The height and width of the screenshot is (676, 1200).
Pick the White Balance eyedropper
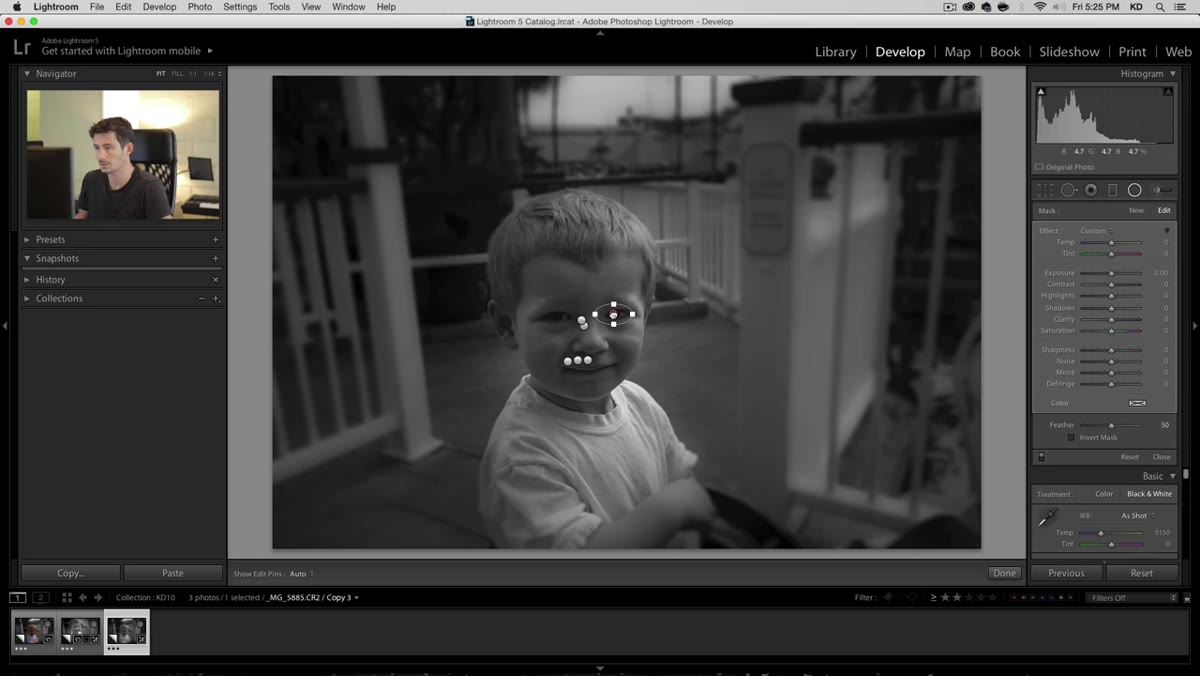[1047, 517]
